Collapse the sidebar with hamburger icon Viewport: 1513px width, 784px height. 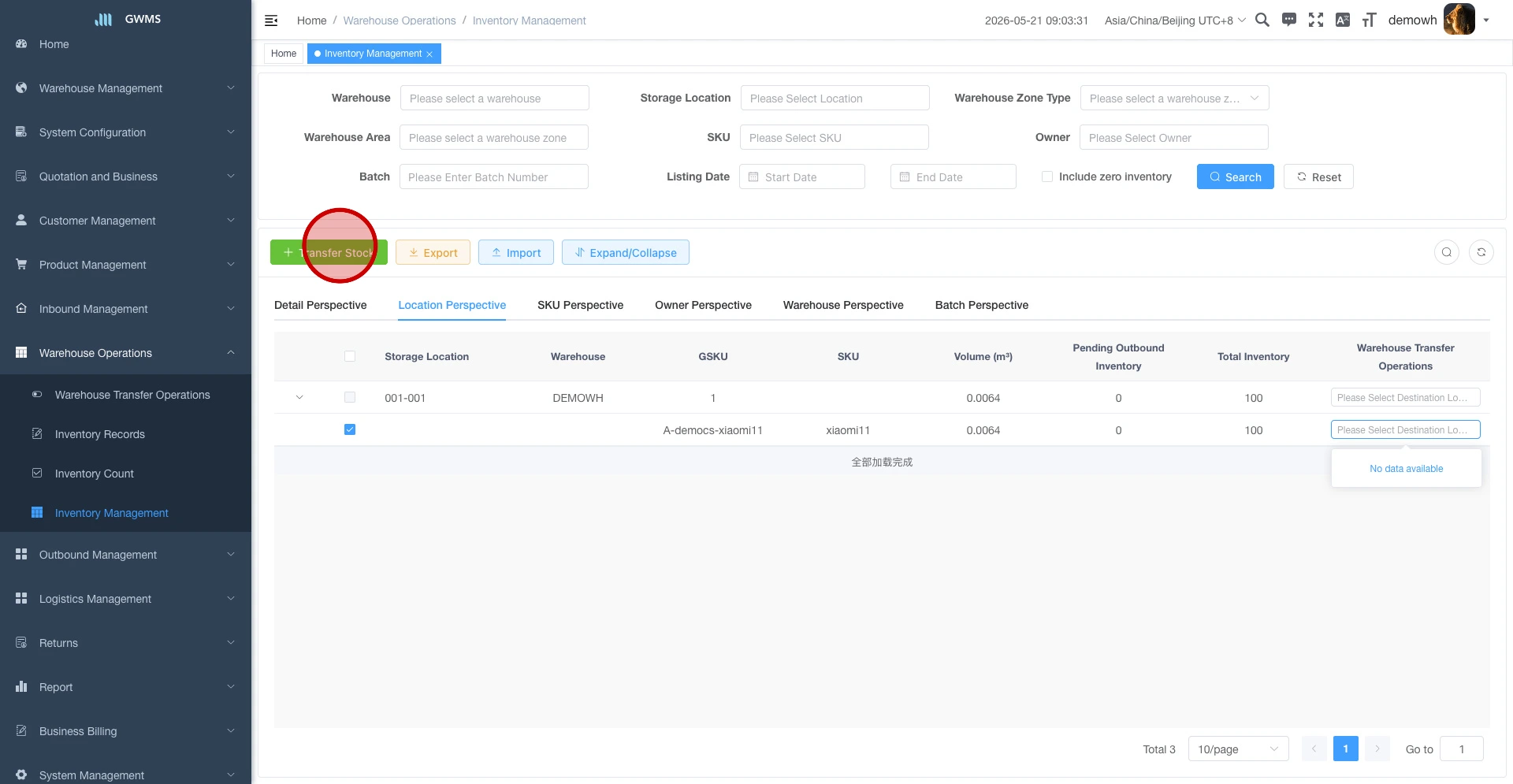pos(271,20)
